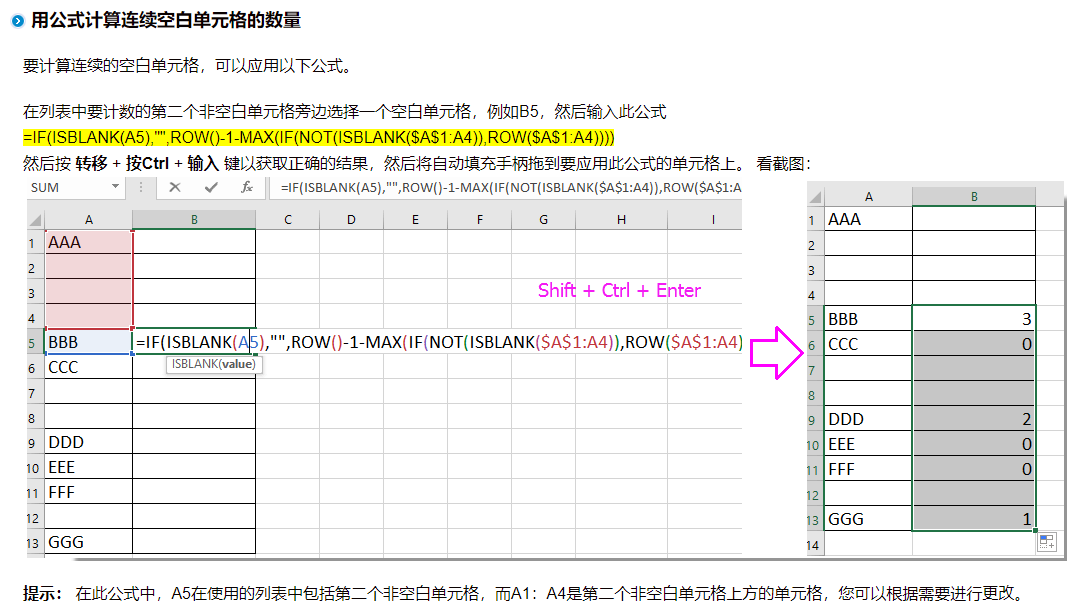Select column B header in right spreadsheet

tap(974, 197)
